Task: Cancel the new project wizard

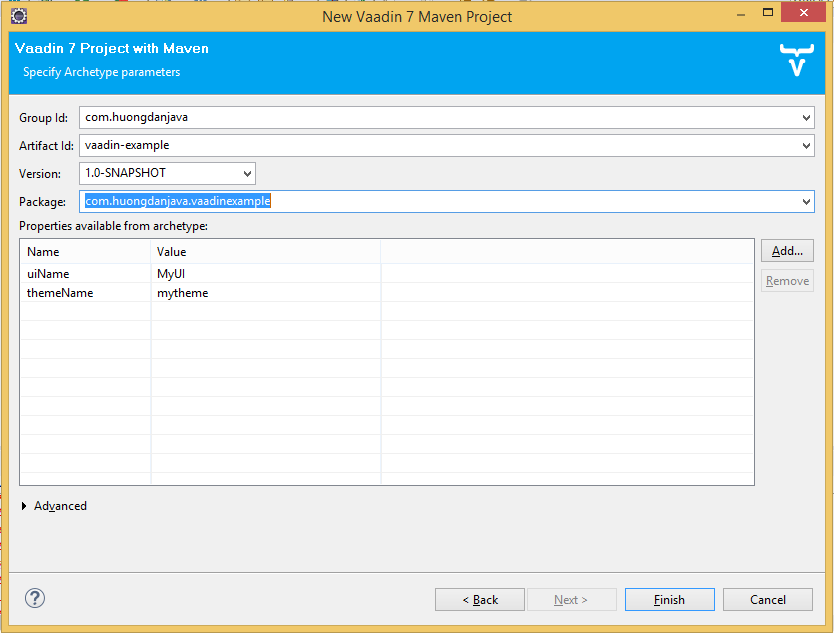Action: 768,599
